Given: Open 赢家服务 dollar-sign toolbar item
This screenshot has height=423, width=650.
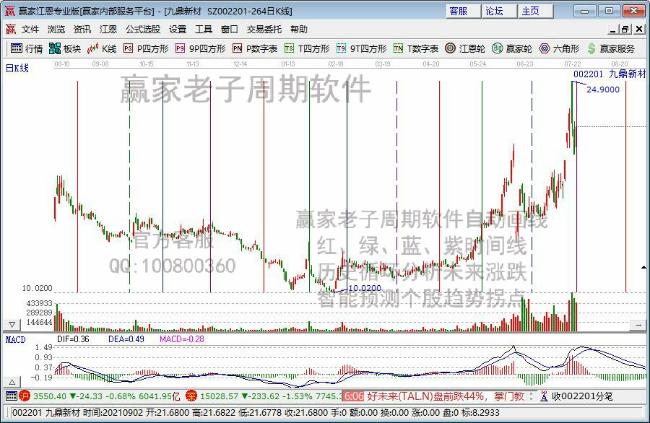Looking at the screenshot, I should [611, 49].
